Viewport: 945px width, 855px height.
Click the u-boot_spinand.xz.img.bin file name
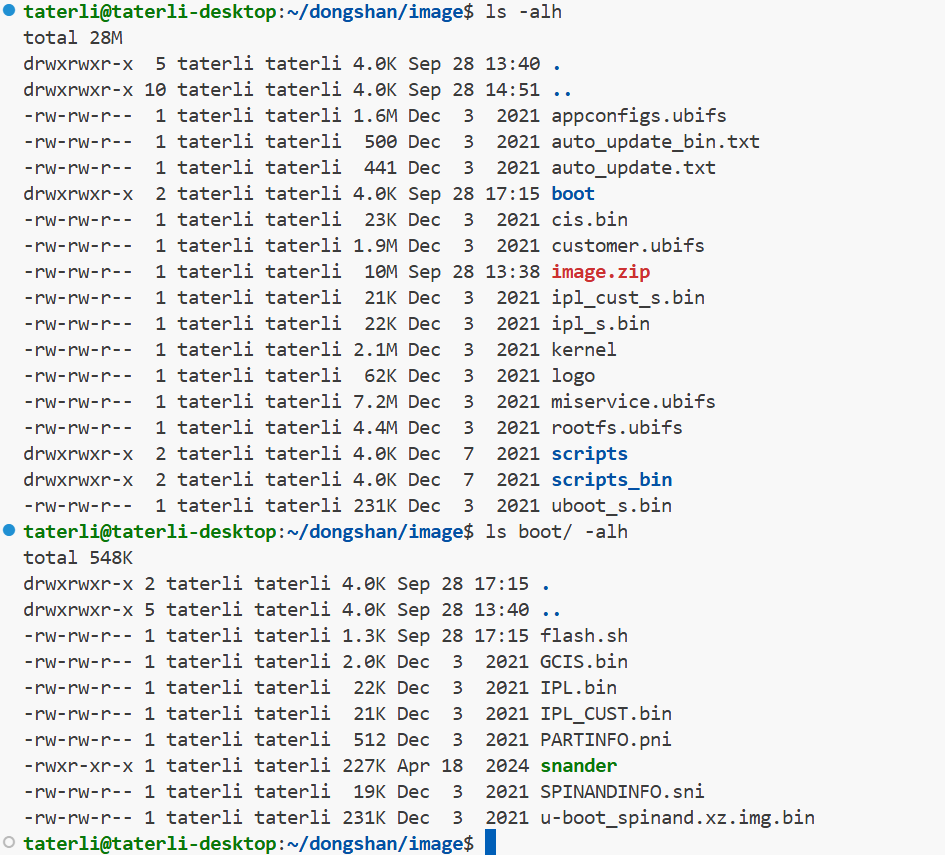coord(677,817)
